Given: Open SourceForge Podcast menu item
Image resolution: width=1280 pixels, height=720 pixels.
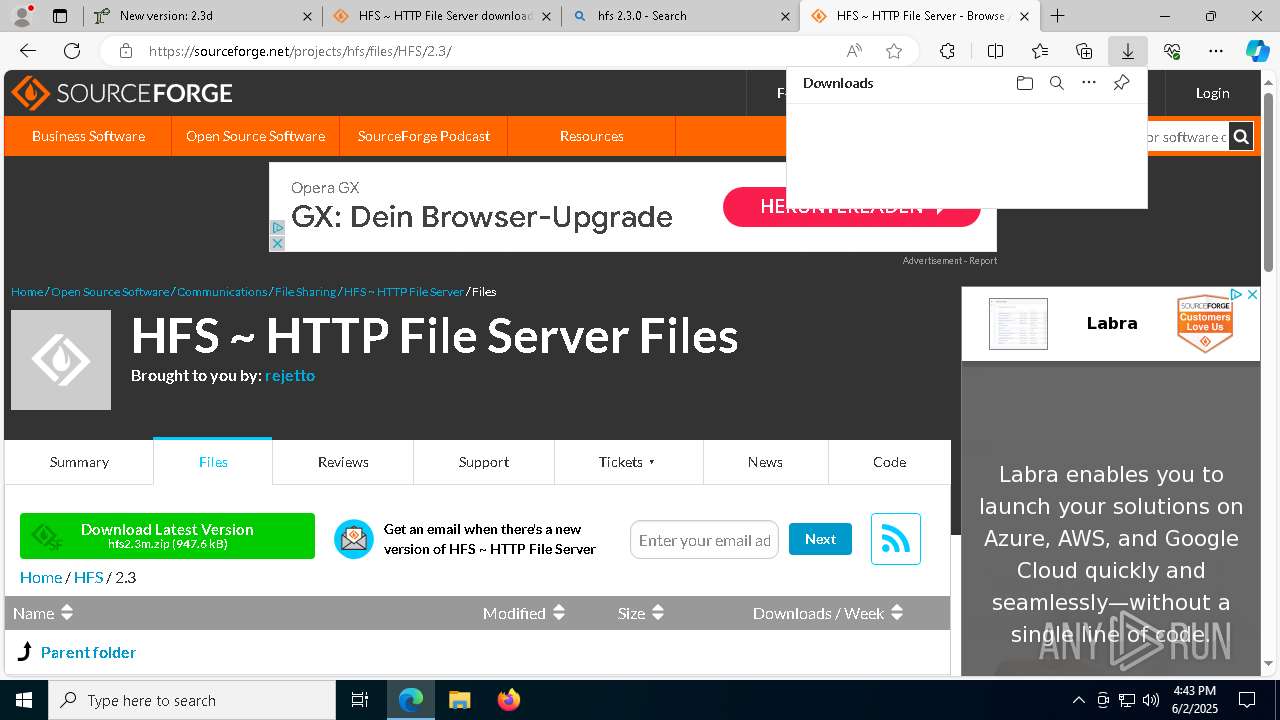Looking at the screenshot, I should 424,136.
